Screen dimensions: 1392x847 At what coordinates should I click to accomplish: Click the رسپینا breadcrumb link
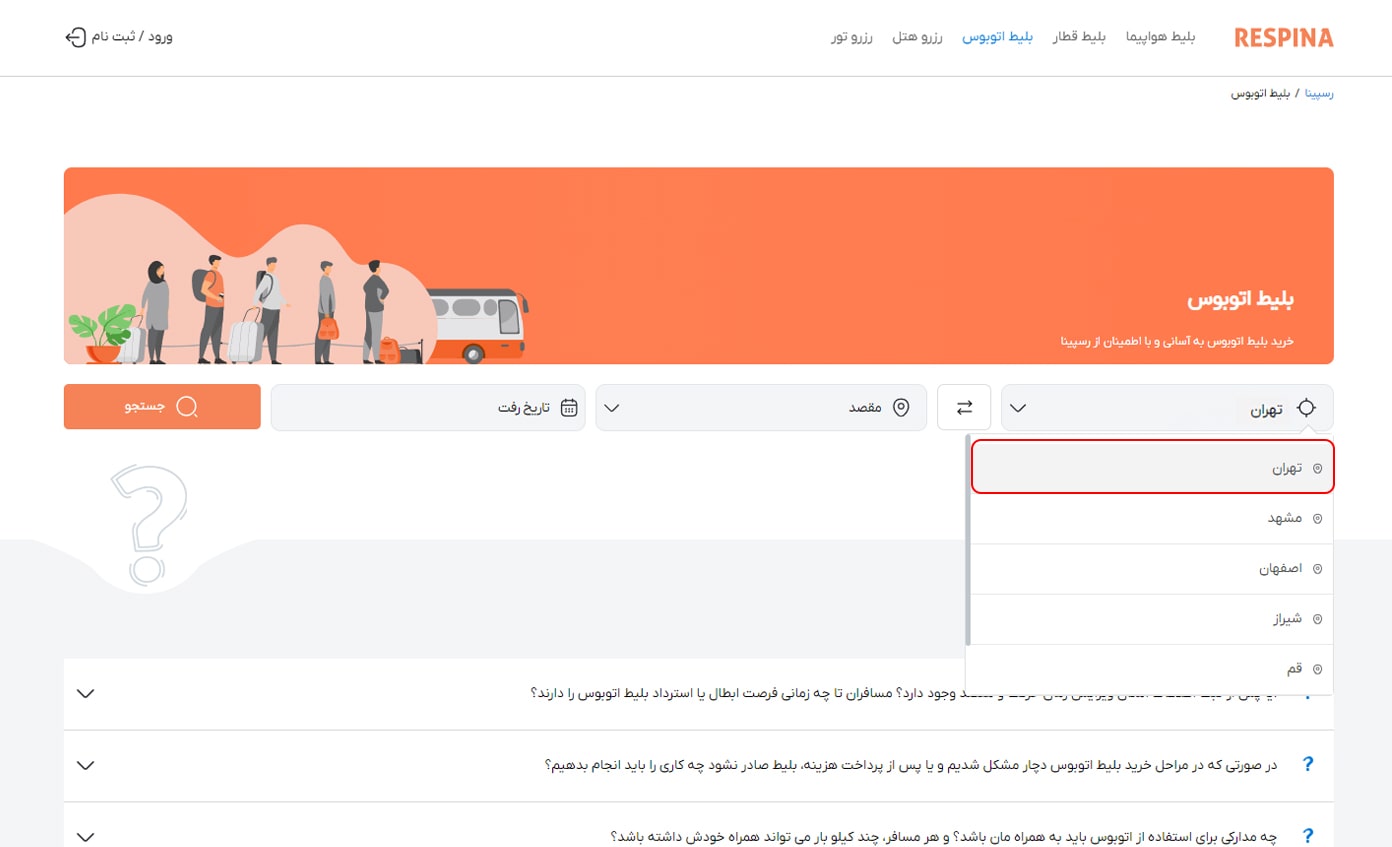coord(1318,93)
